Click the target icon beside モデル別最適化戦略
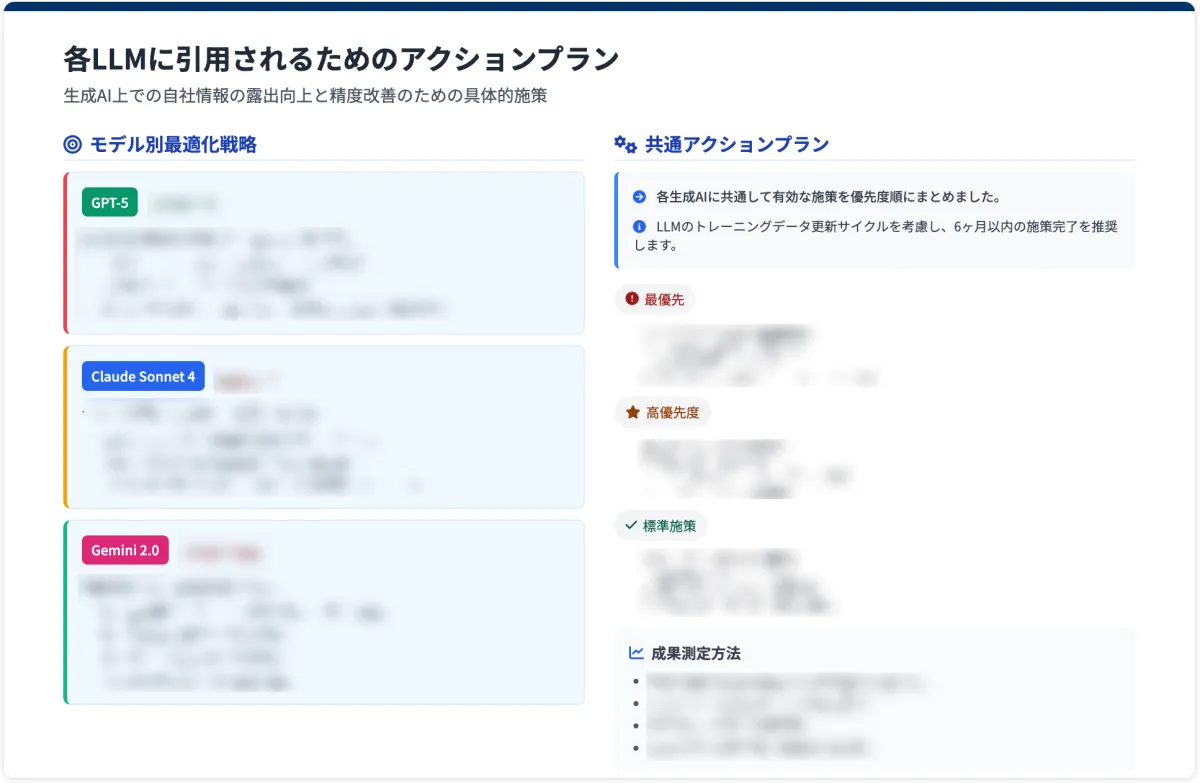 click(72, 145)
